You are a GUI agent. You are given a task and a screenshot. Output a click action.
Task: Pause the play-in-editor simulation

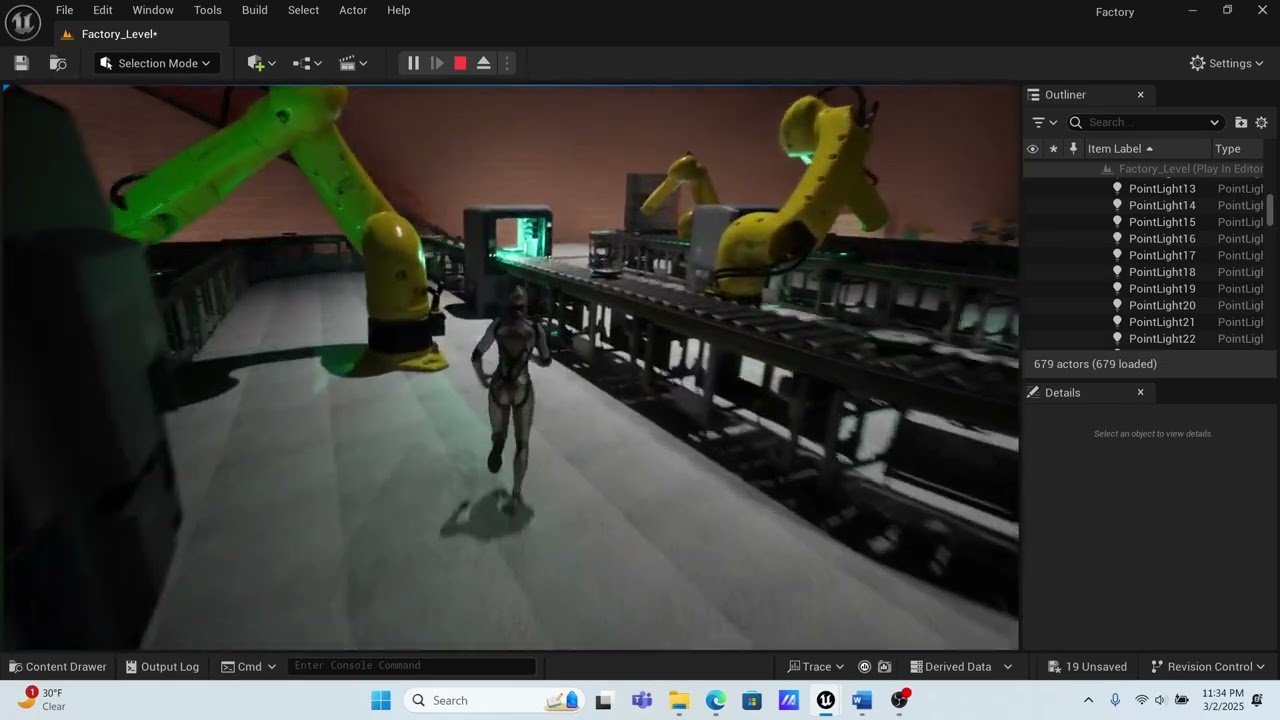pyautogui.click(x=413, y=63)
